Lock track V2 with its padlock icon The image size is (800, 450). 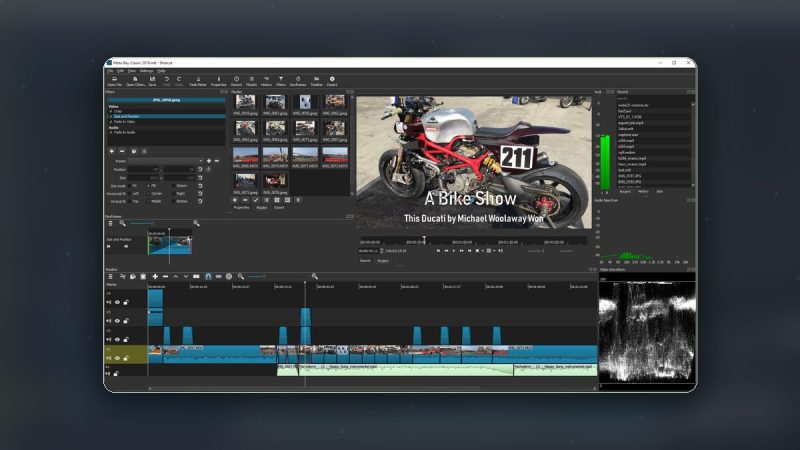(x=126, y=339)
